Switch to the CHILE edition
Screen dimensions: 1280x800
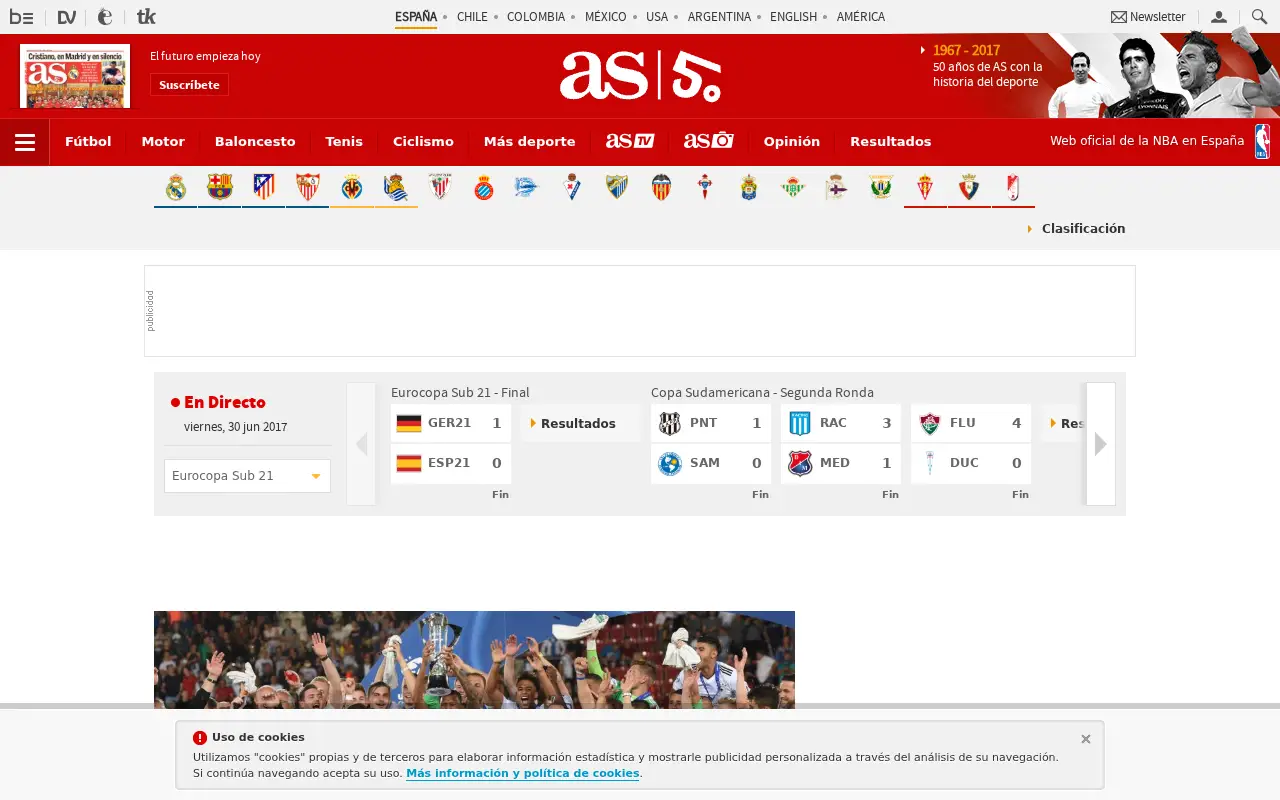(472, 17)
